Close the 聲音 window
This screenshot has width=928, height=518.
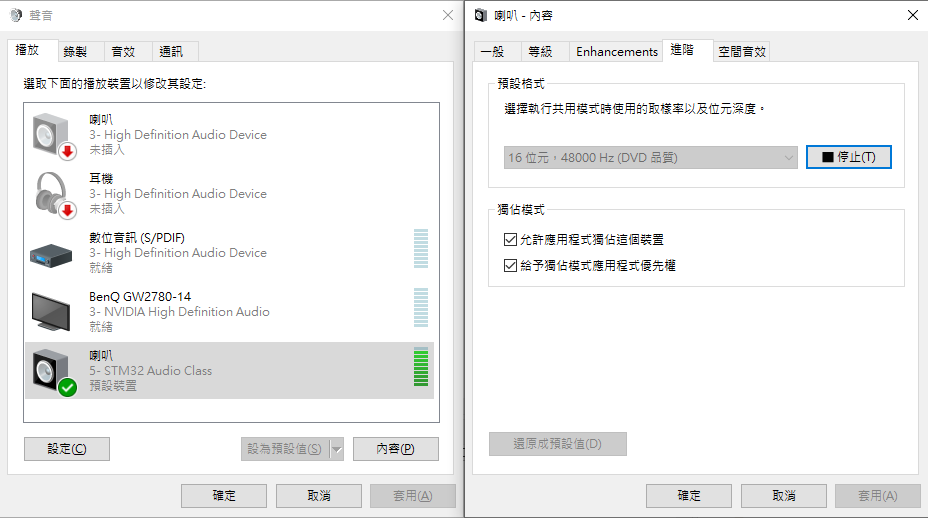pos(448,15)
